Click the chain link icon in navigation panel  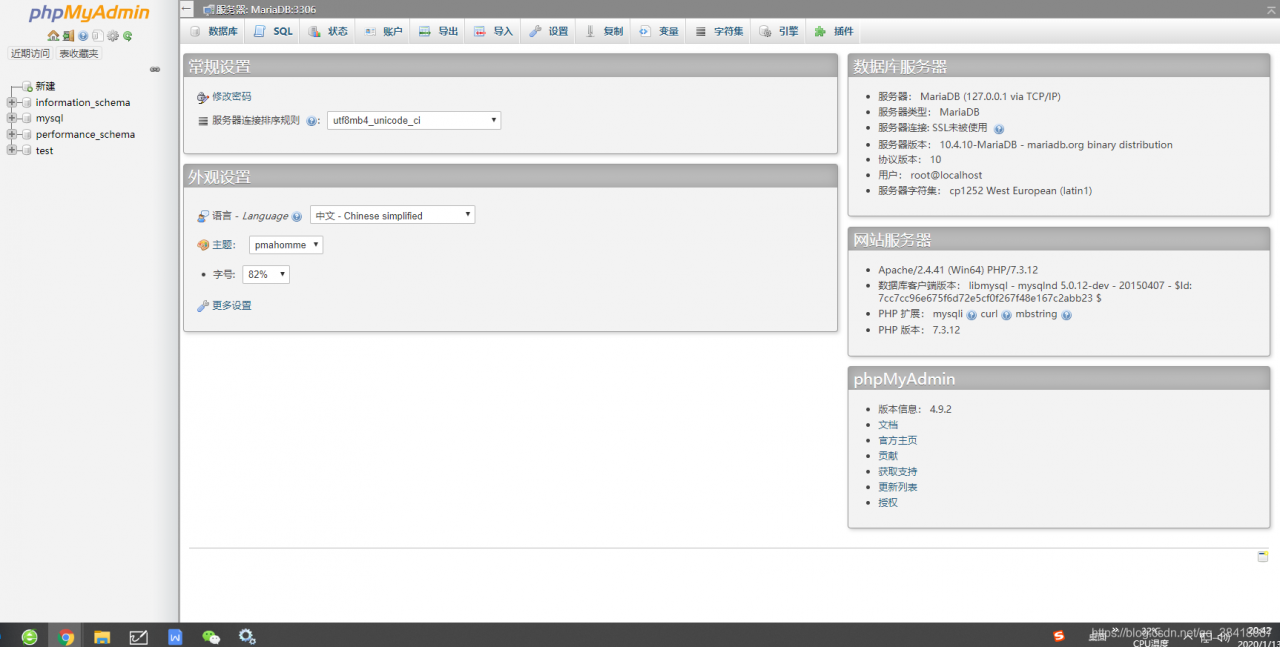pos(155,69)
